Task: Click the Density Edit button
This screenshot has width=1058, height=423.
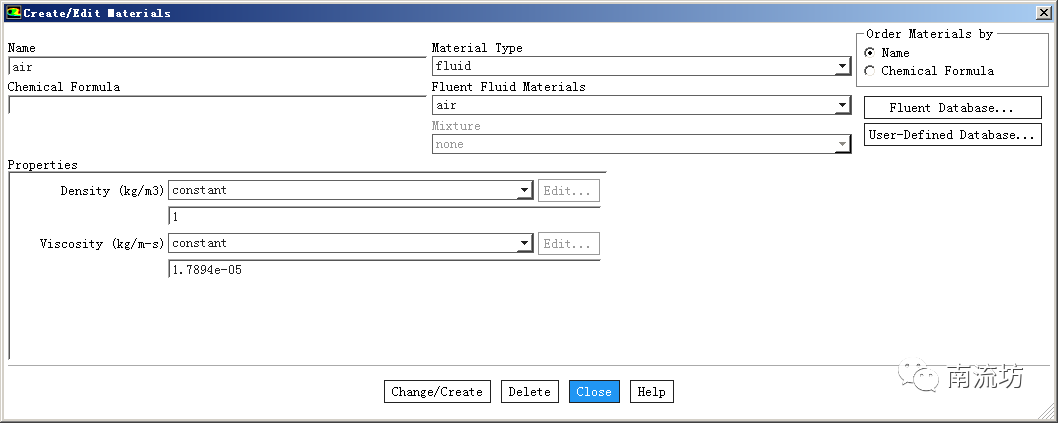Action: (569, 191)
